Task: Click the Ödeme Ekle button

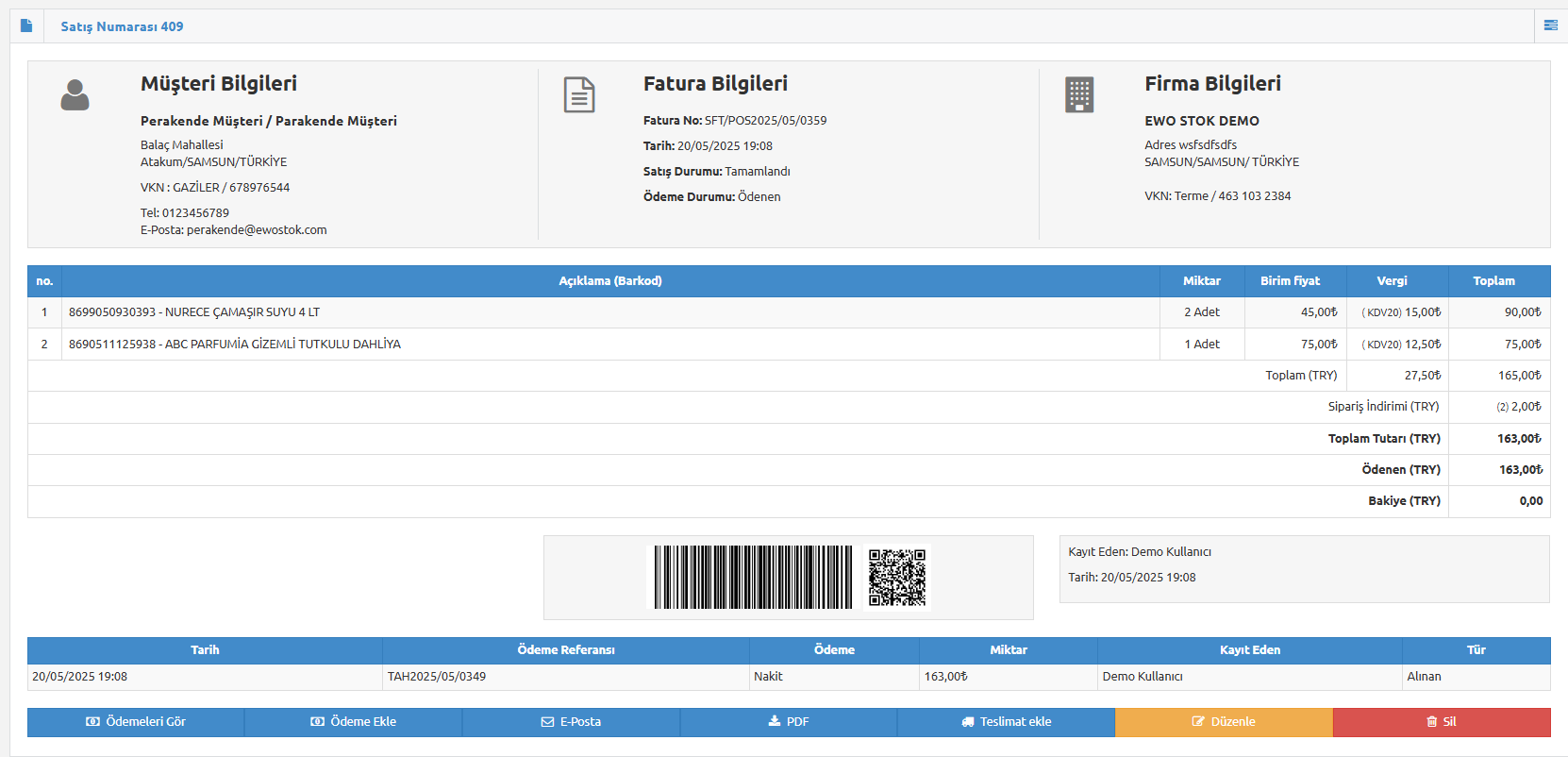Action: (x=354, y=722)
